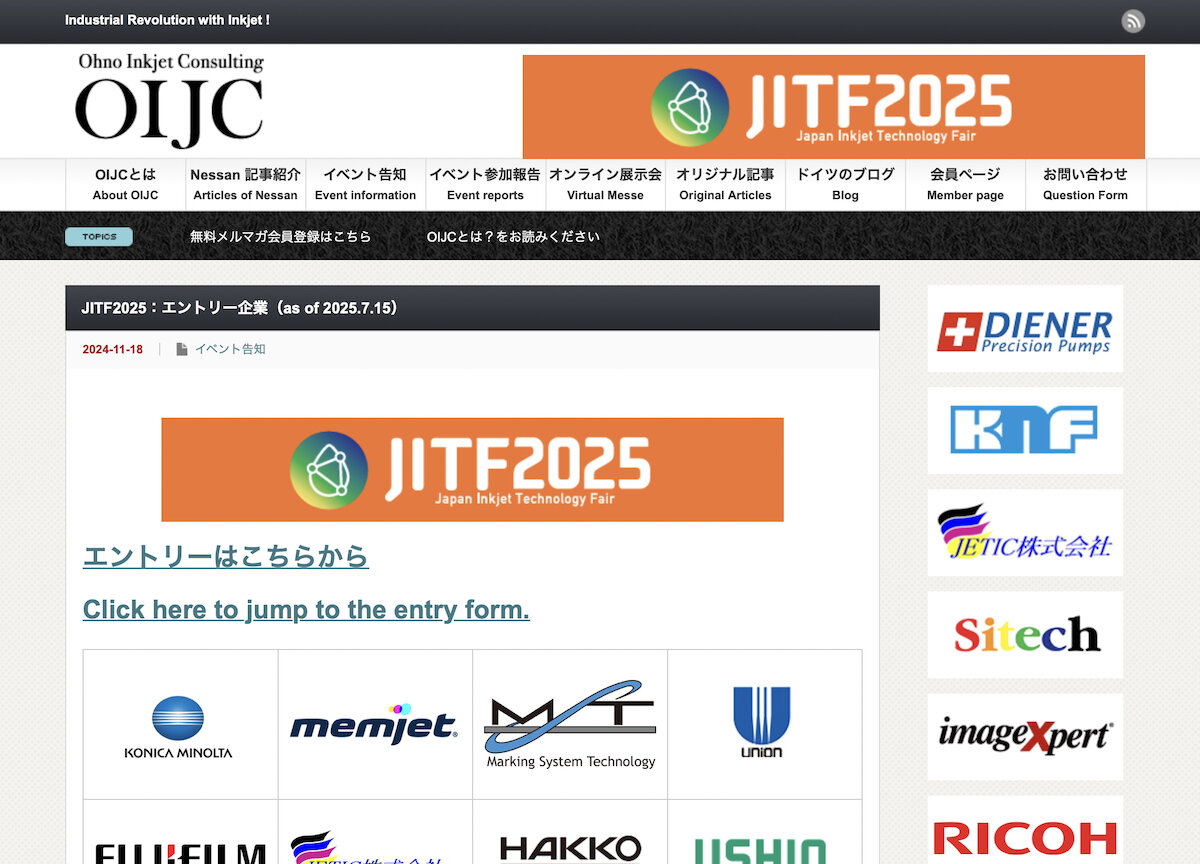The image size is (1200, 864).
Task: Follow the エントリーはこちらから link
Action: [x=226, y=556]
